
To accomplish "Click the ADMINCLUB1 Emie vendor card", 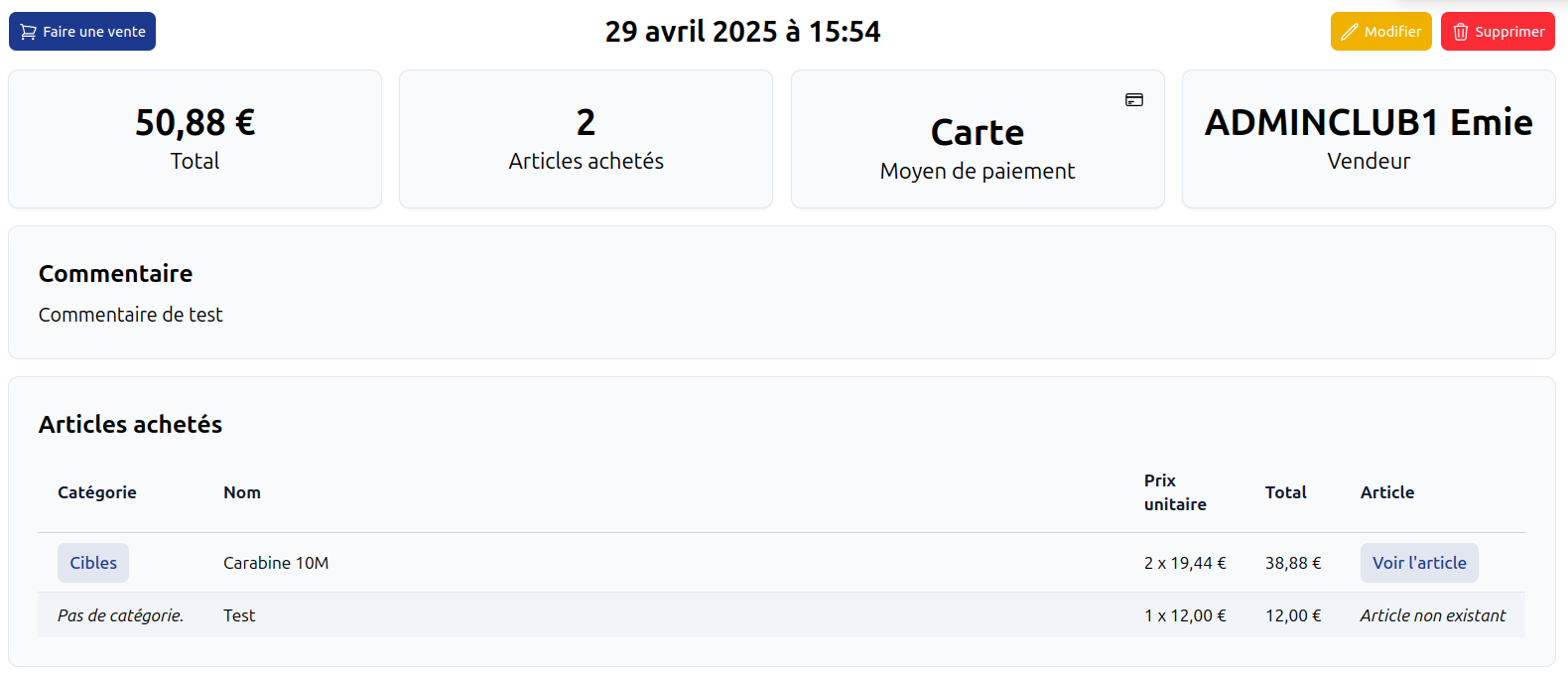I will coord(1369,139).
